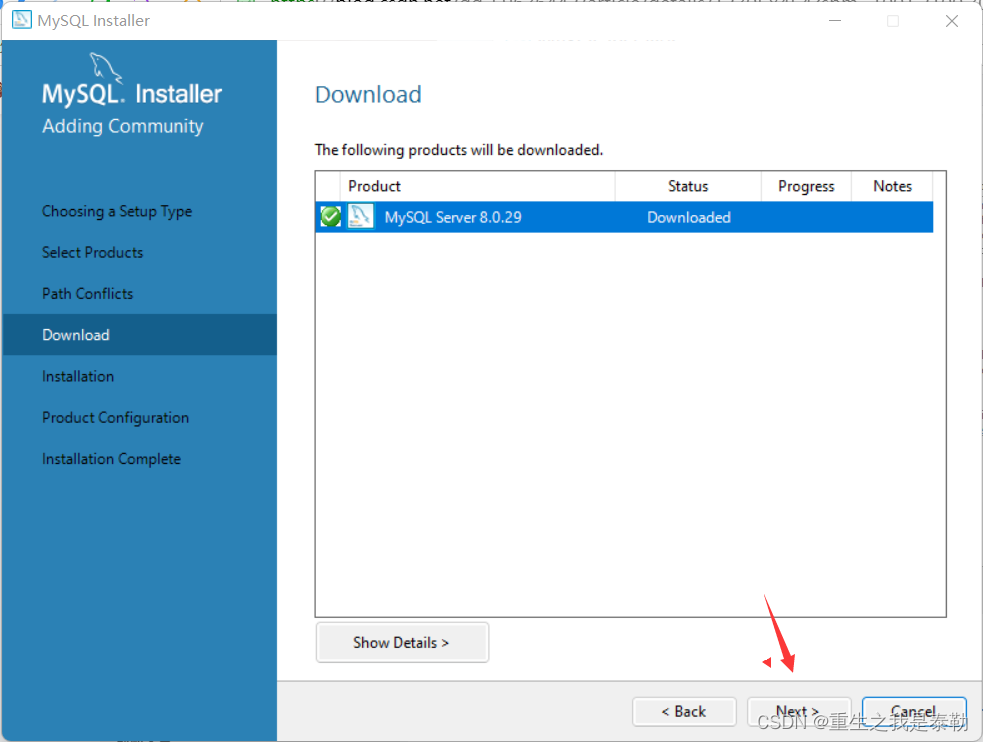Minimize the MySQL Installer window

coord(834,21)
